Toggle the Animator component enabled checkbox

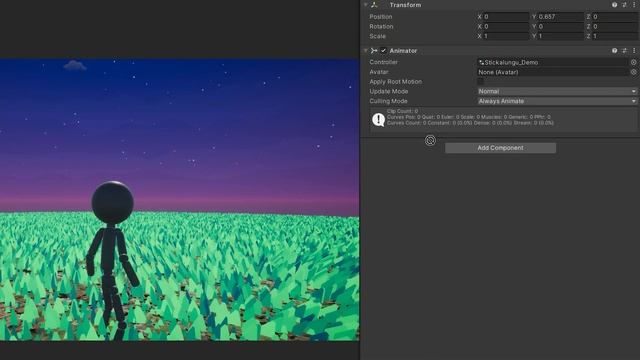tap(383, 51)
